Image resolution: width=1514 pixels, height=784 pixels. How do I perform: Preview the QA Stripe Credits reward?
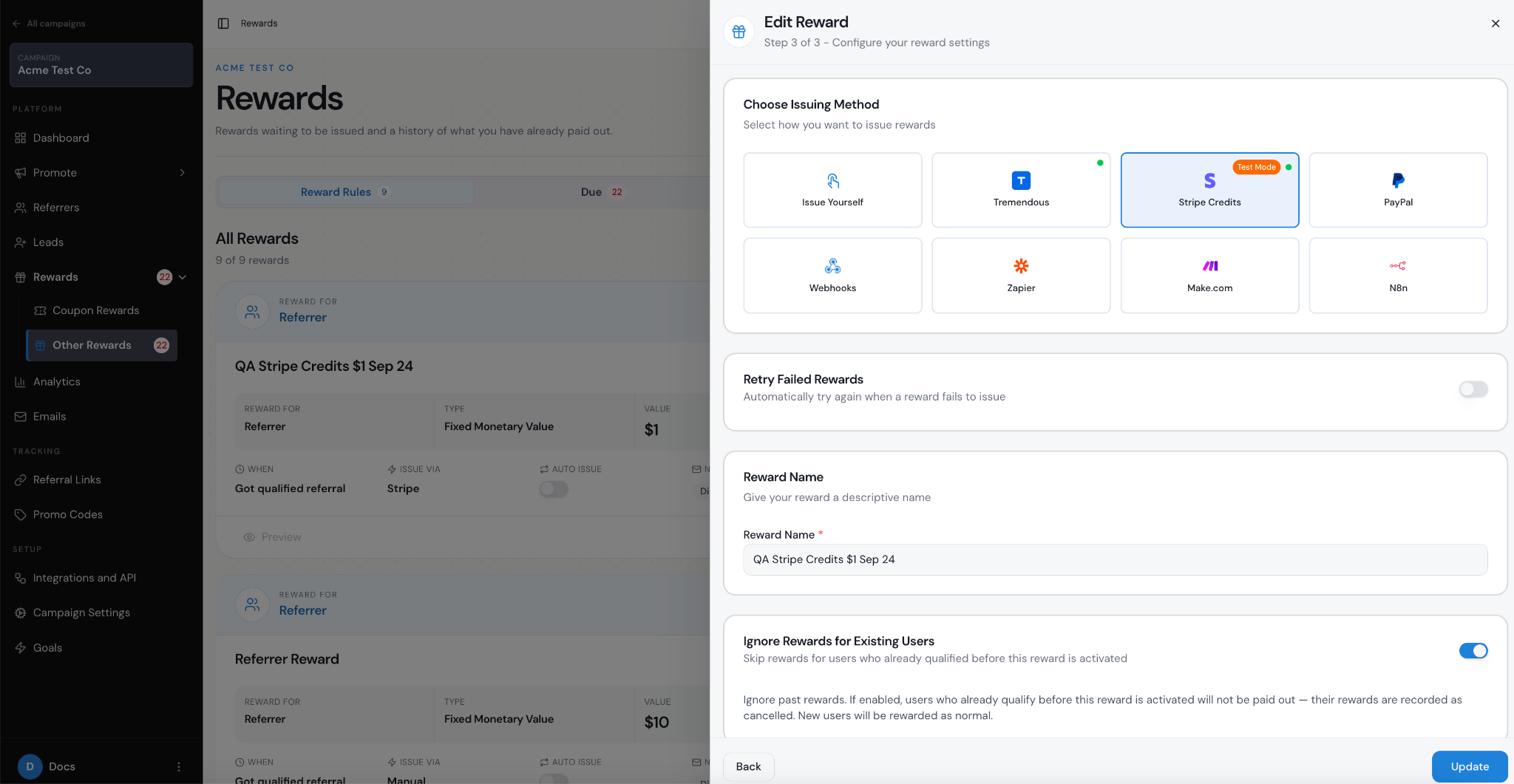(272, 537)
